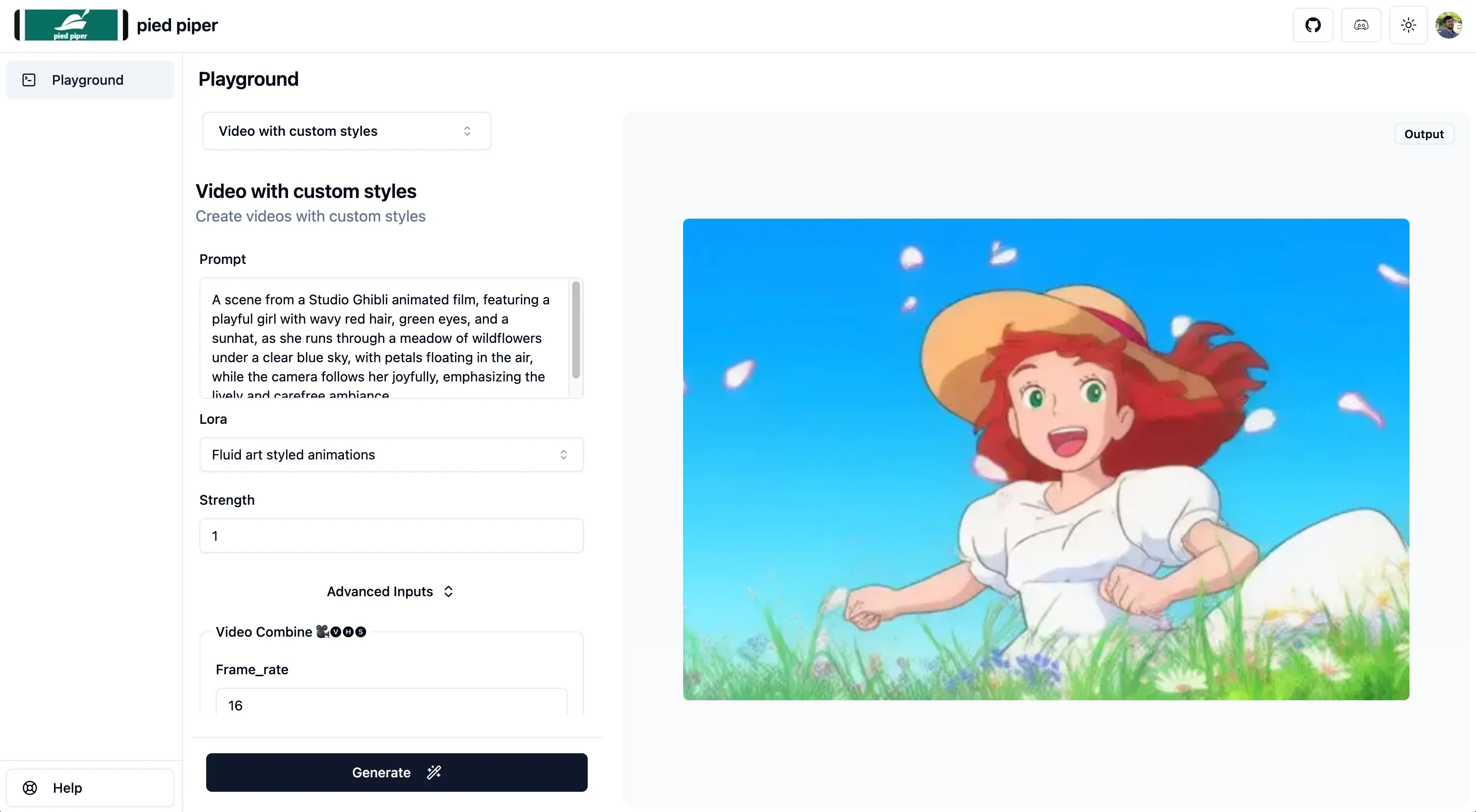The image size is (1476, 812).
Task: Click the Discord icon in header
Action: [x=1361, y=25]
